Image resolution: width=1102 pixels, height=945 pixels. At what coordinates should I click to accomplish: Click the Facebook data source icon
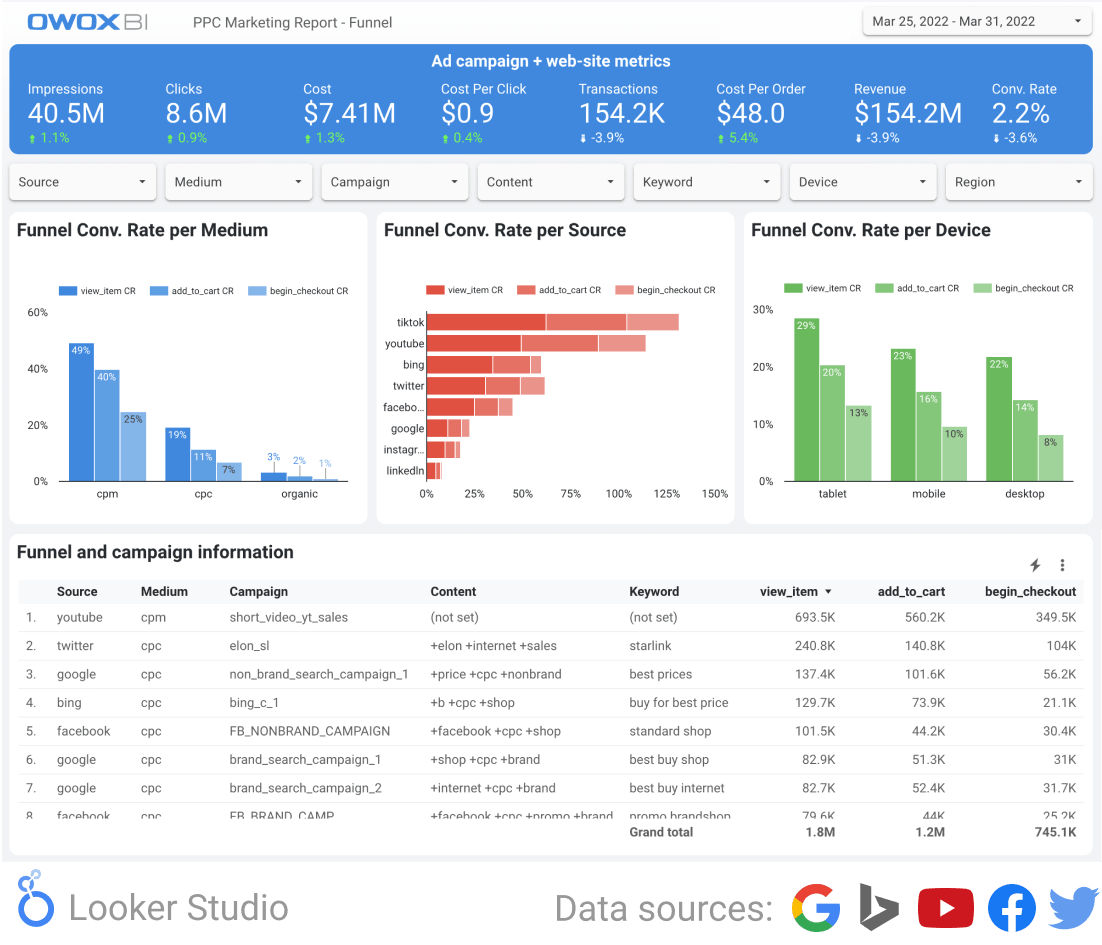[x=1011, y=907]
